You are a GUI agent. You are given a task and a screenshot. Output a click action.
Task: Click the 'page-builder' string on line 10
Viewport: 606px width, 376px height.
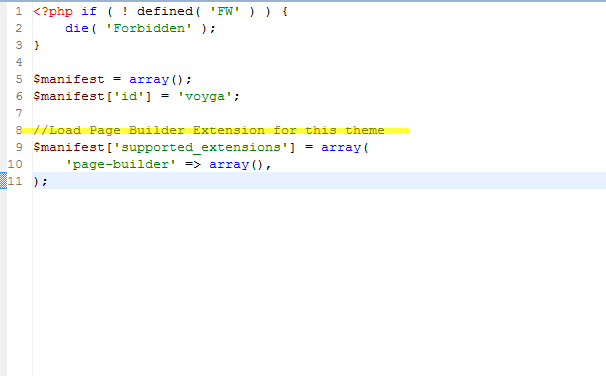[x=121, y=164]
